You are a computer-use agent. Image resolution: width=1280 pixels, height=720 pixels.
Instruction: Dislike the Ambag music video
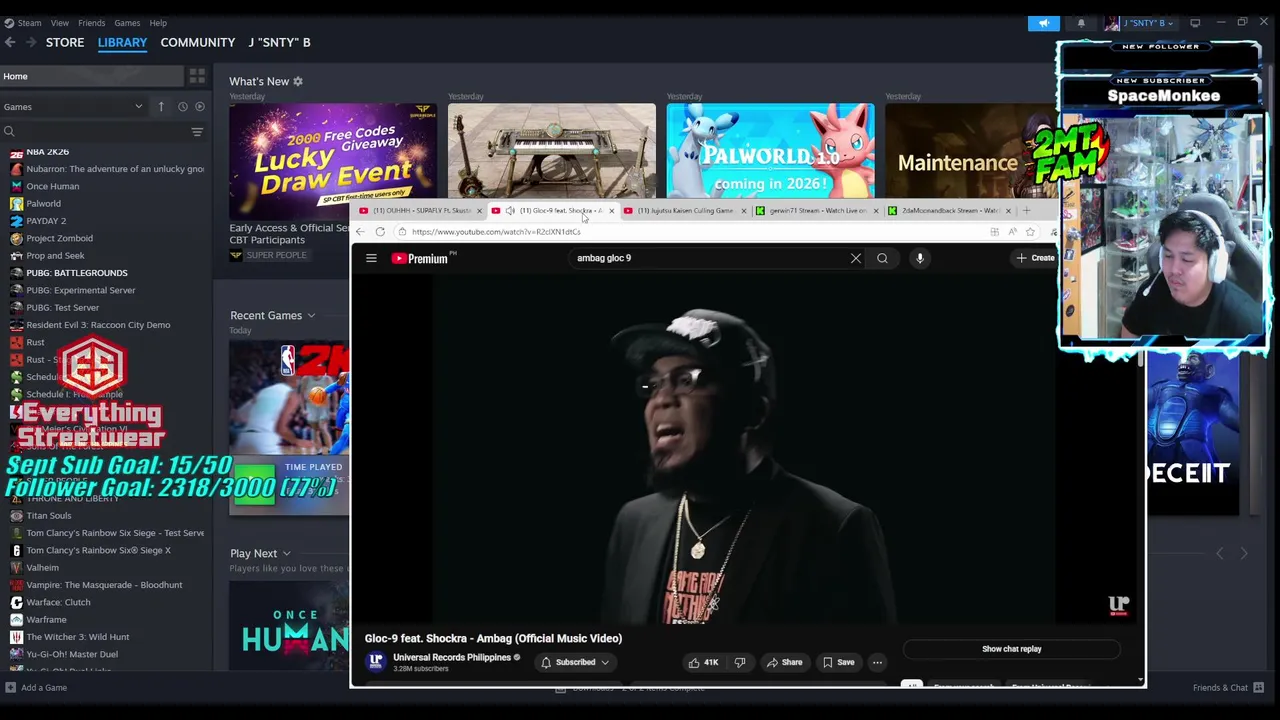pos(740,662)
